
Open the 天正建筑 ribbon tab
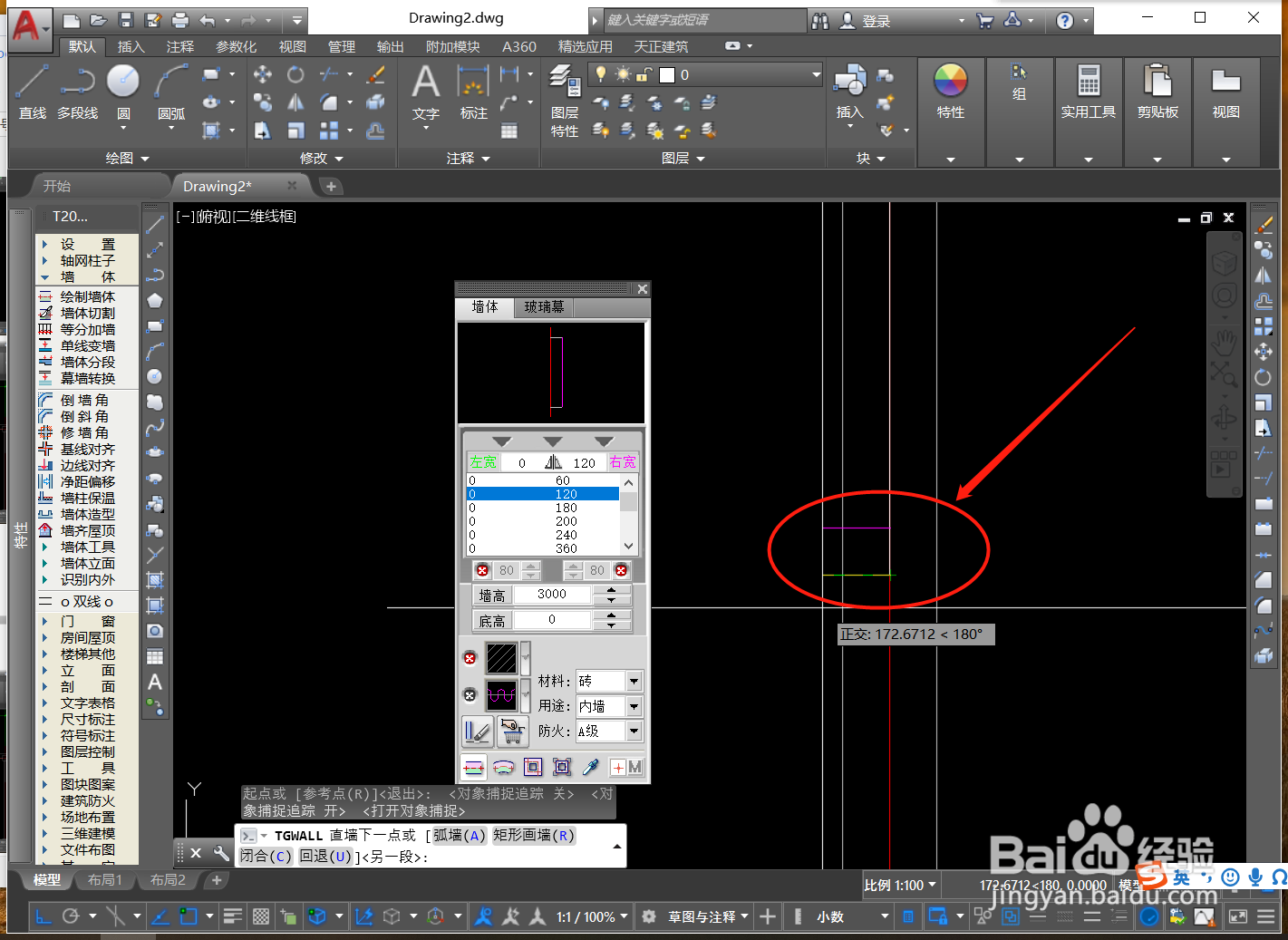click(661, 46)
